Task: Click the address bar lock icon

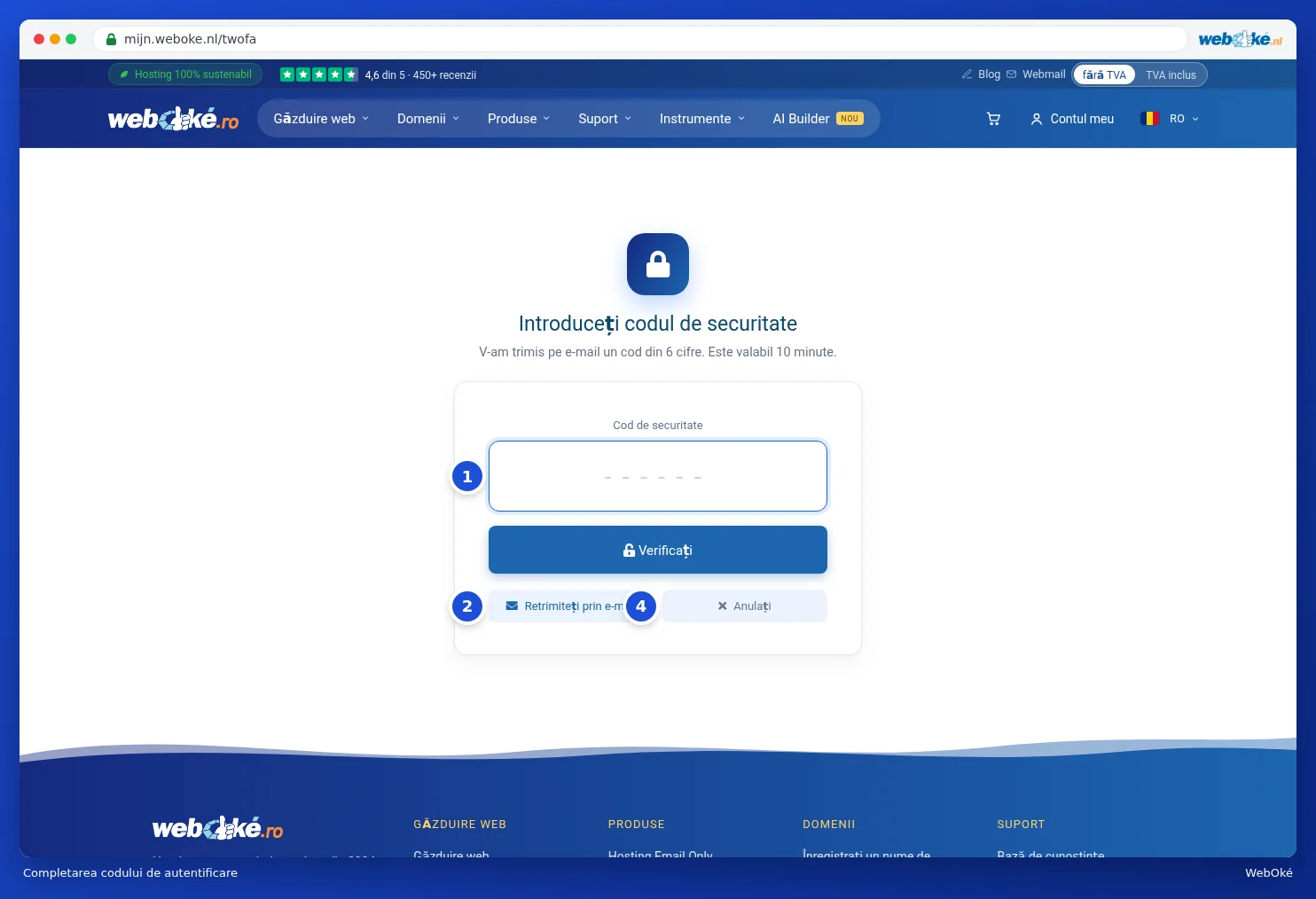Action: pyautogui.click(x=111, y=39)
